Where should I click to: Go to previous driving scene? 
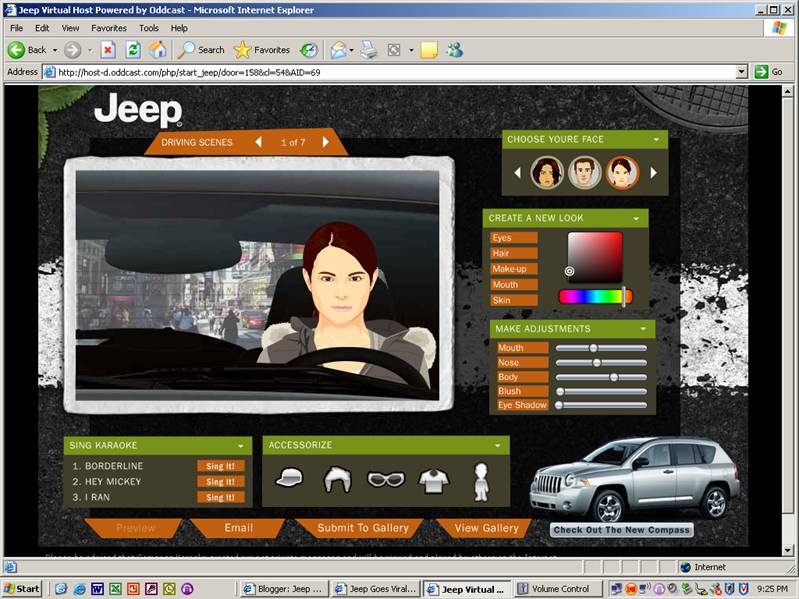click(x=258, y=142)
